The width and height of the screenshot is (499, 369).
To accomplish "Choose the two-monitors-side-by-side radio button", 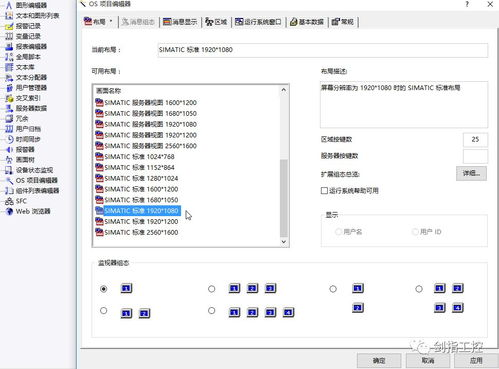I will pyautogui.click(x=104, y=311).
